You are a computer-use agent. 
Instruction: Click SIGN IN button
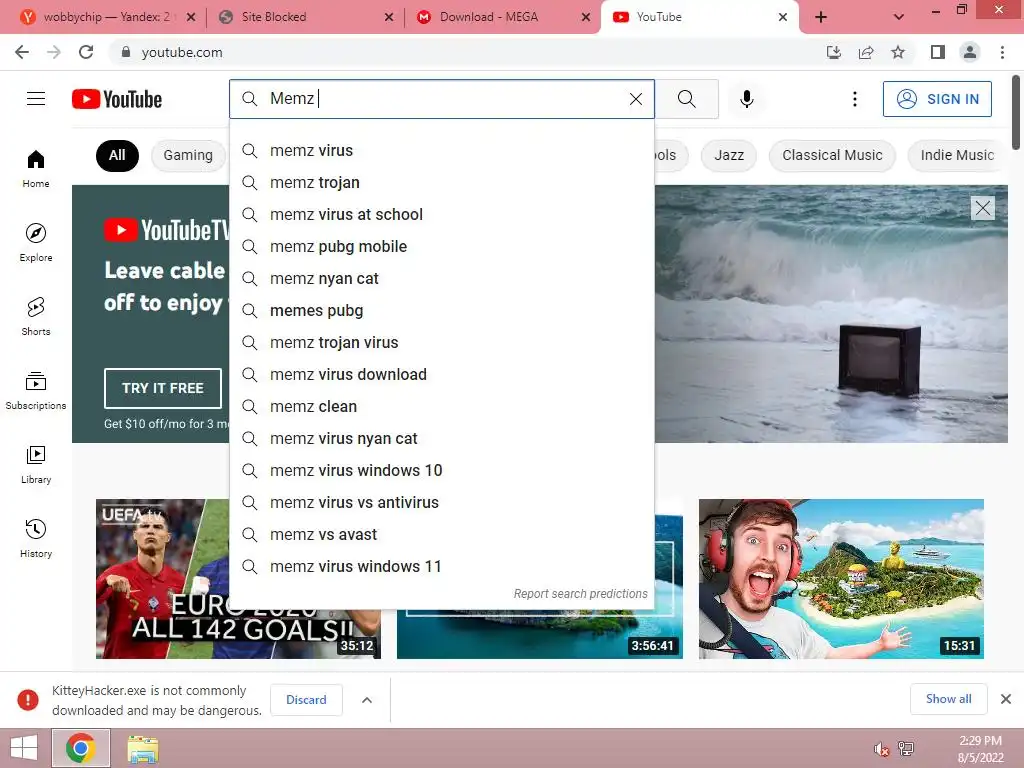tap(937, 99)
